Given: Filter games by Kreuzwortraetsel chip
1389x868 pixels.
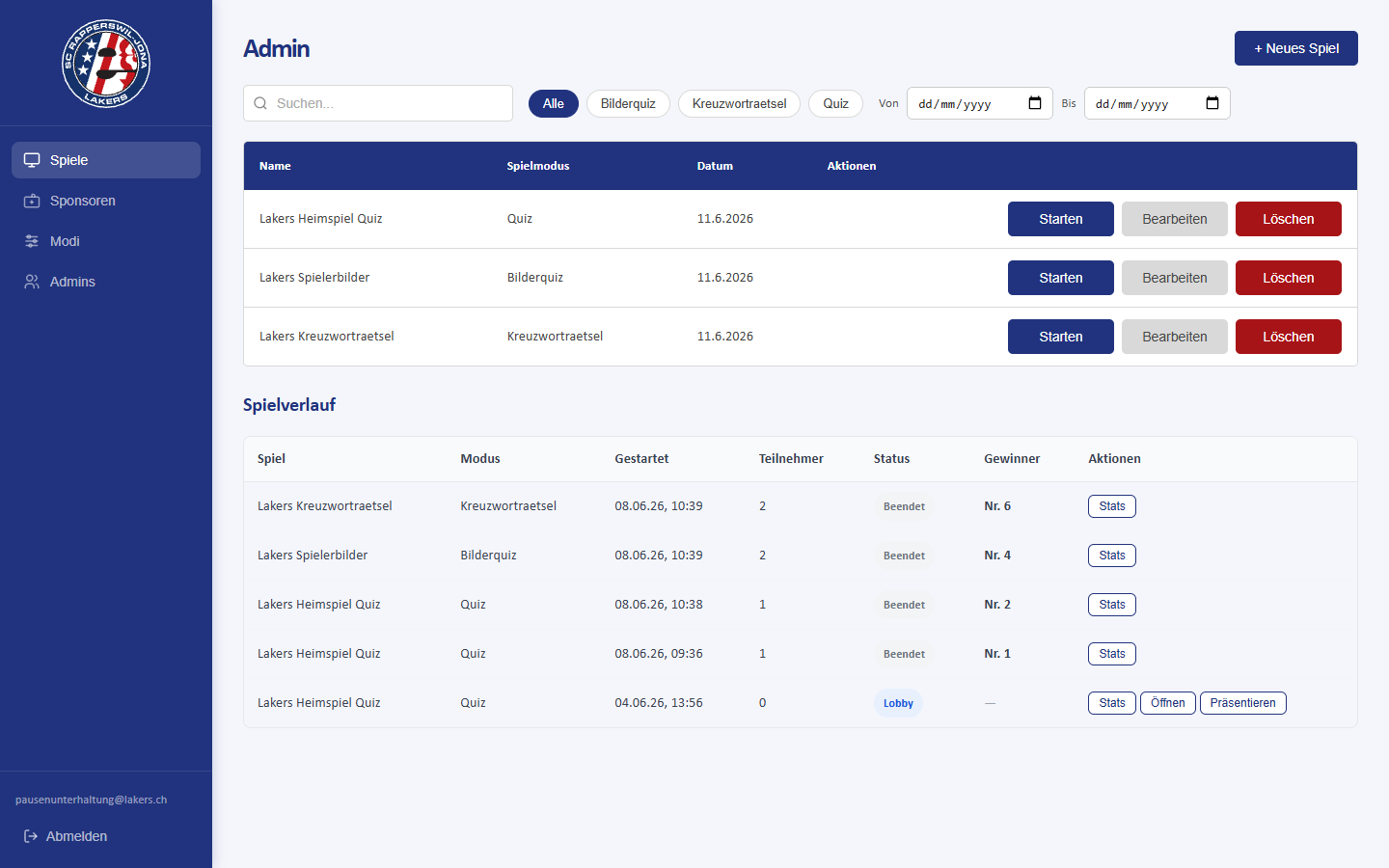Looking at the screenshot, I should coord(739,103).
